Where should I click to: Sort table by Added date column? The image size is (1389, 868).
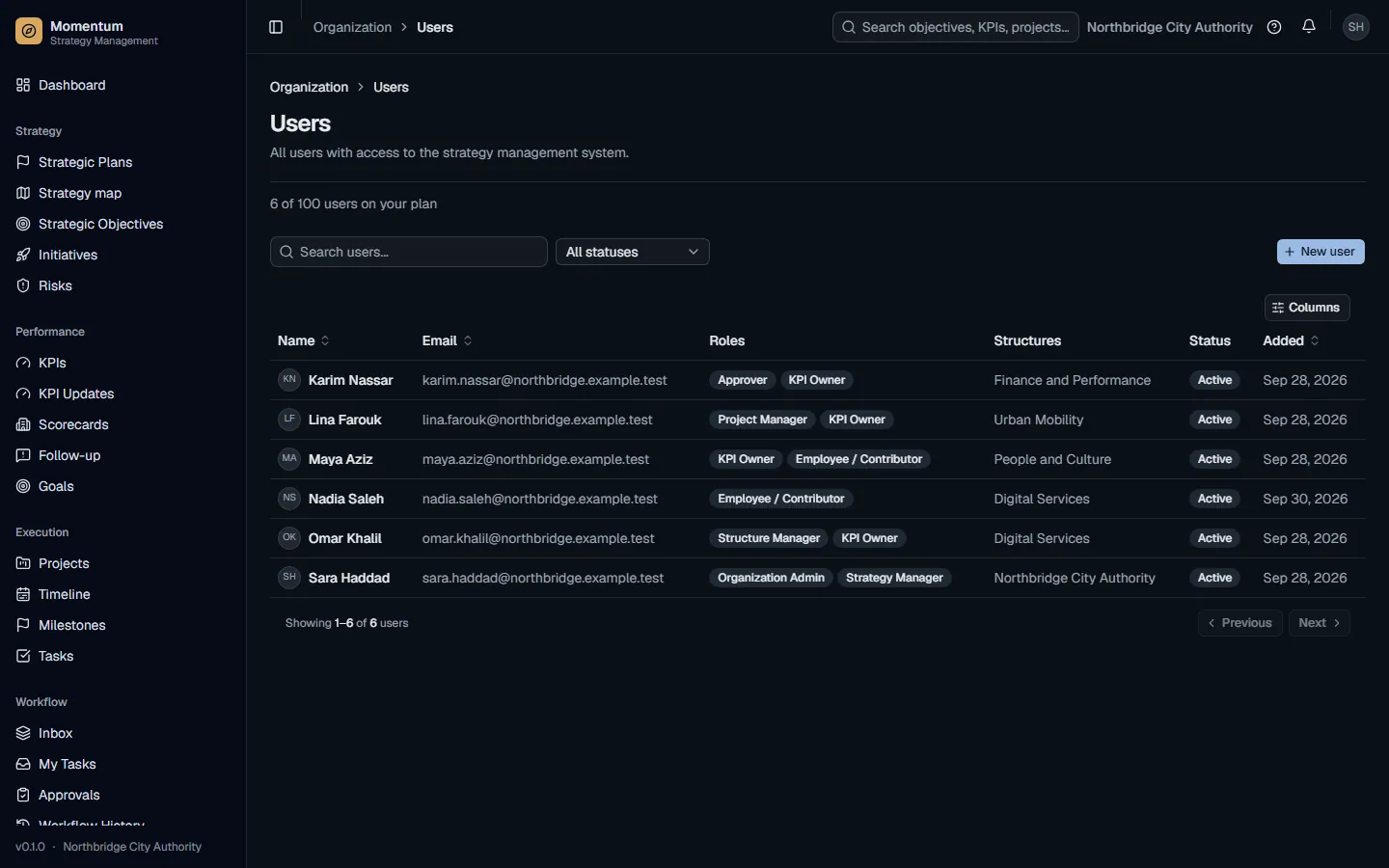(1291, 340)
